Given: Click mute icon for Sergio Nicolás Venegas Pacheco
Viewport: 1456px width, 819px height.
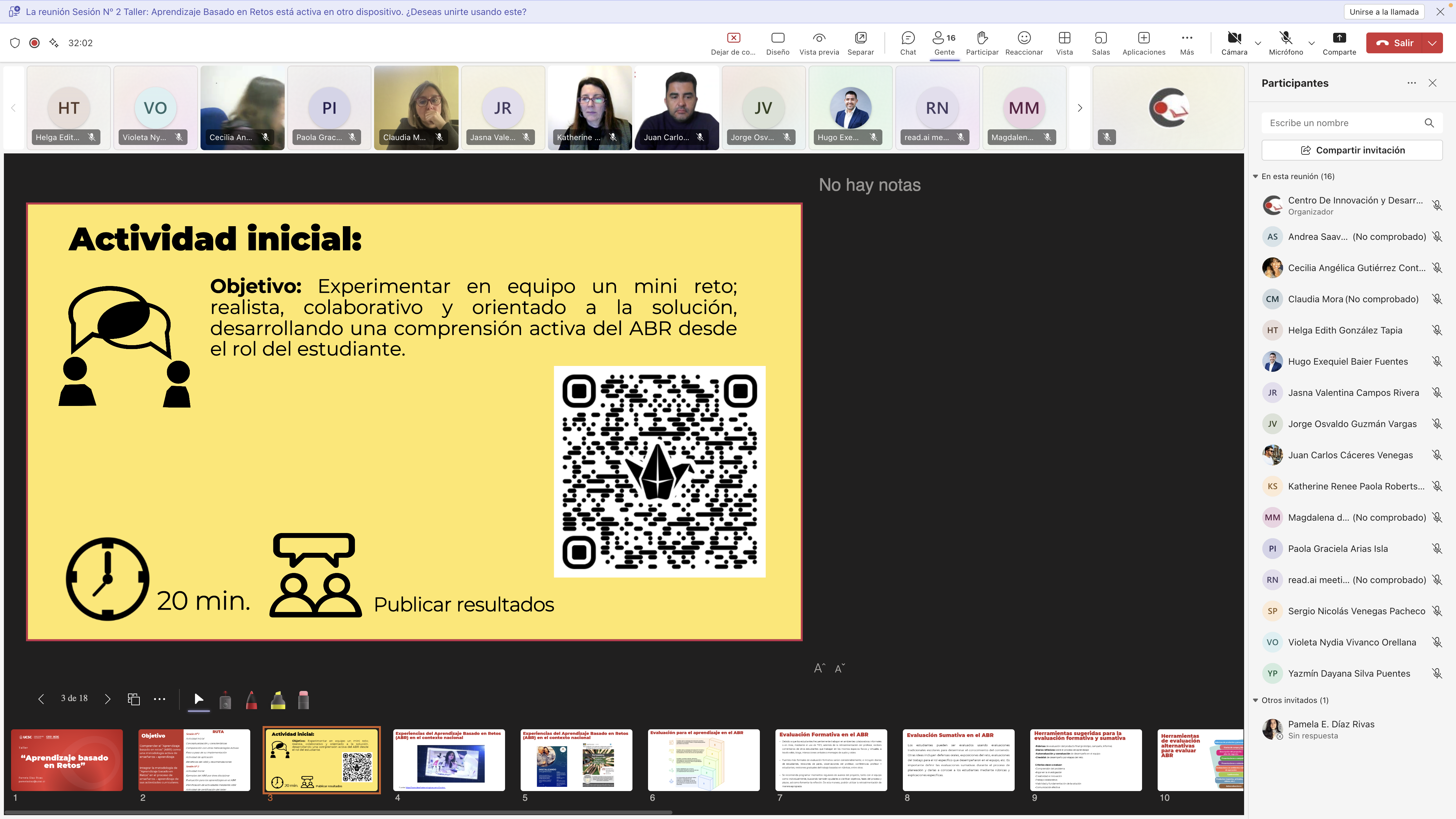Looking at the screenshot, I should [1437, 611].
